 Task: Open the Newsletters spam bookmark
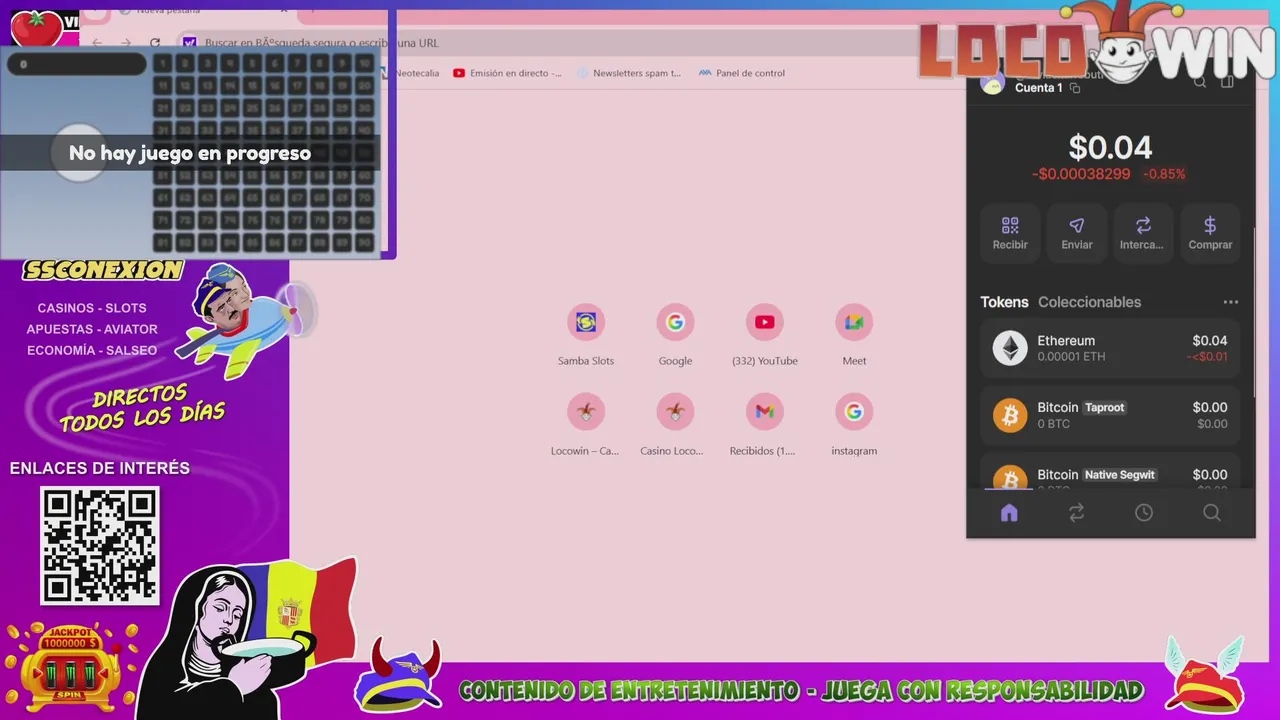[629, 73]
